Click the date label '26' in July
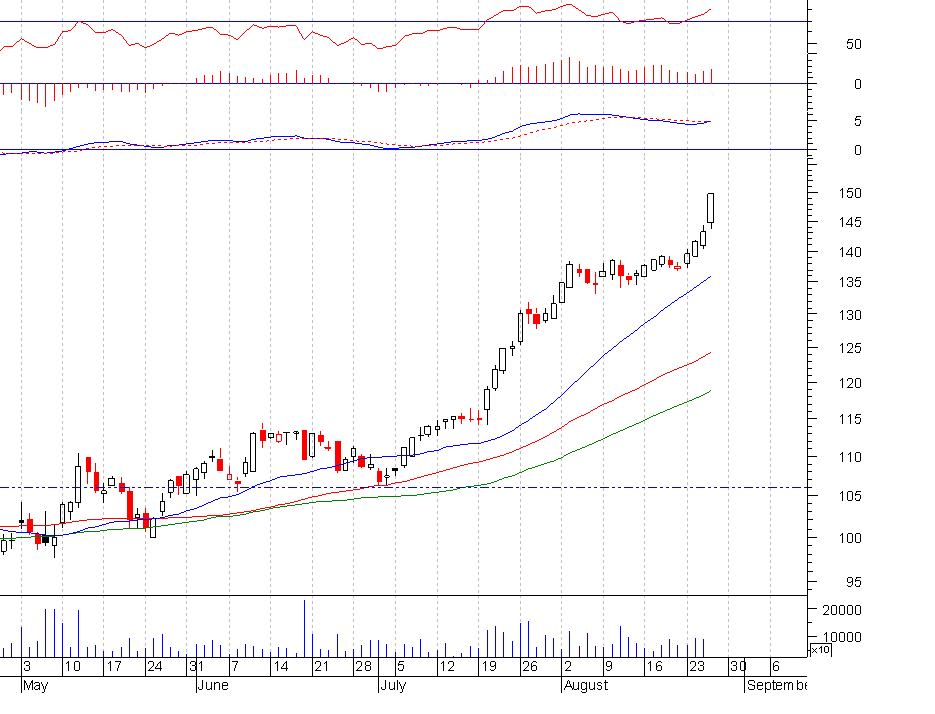The image size is (935, 714). point(530,666)
